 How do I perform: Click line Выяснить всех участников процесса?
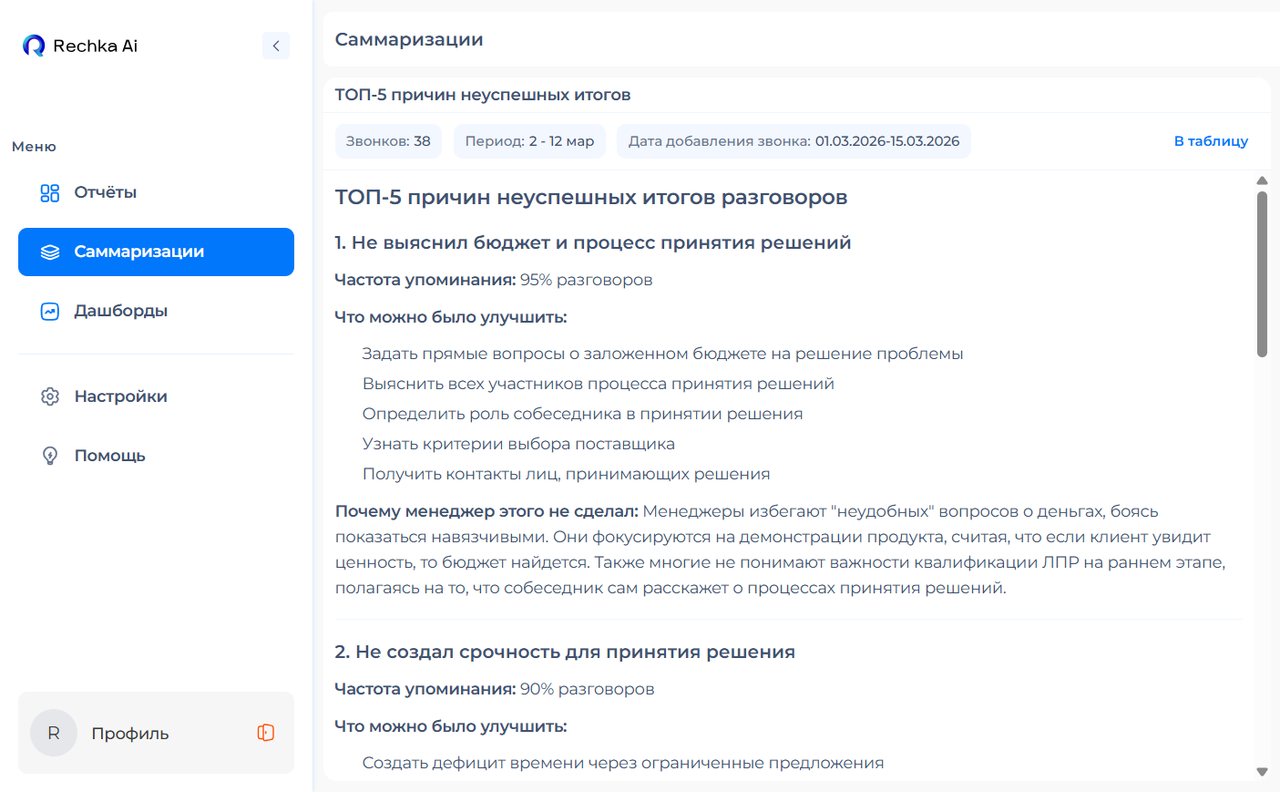[x=598, y=384]
